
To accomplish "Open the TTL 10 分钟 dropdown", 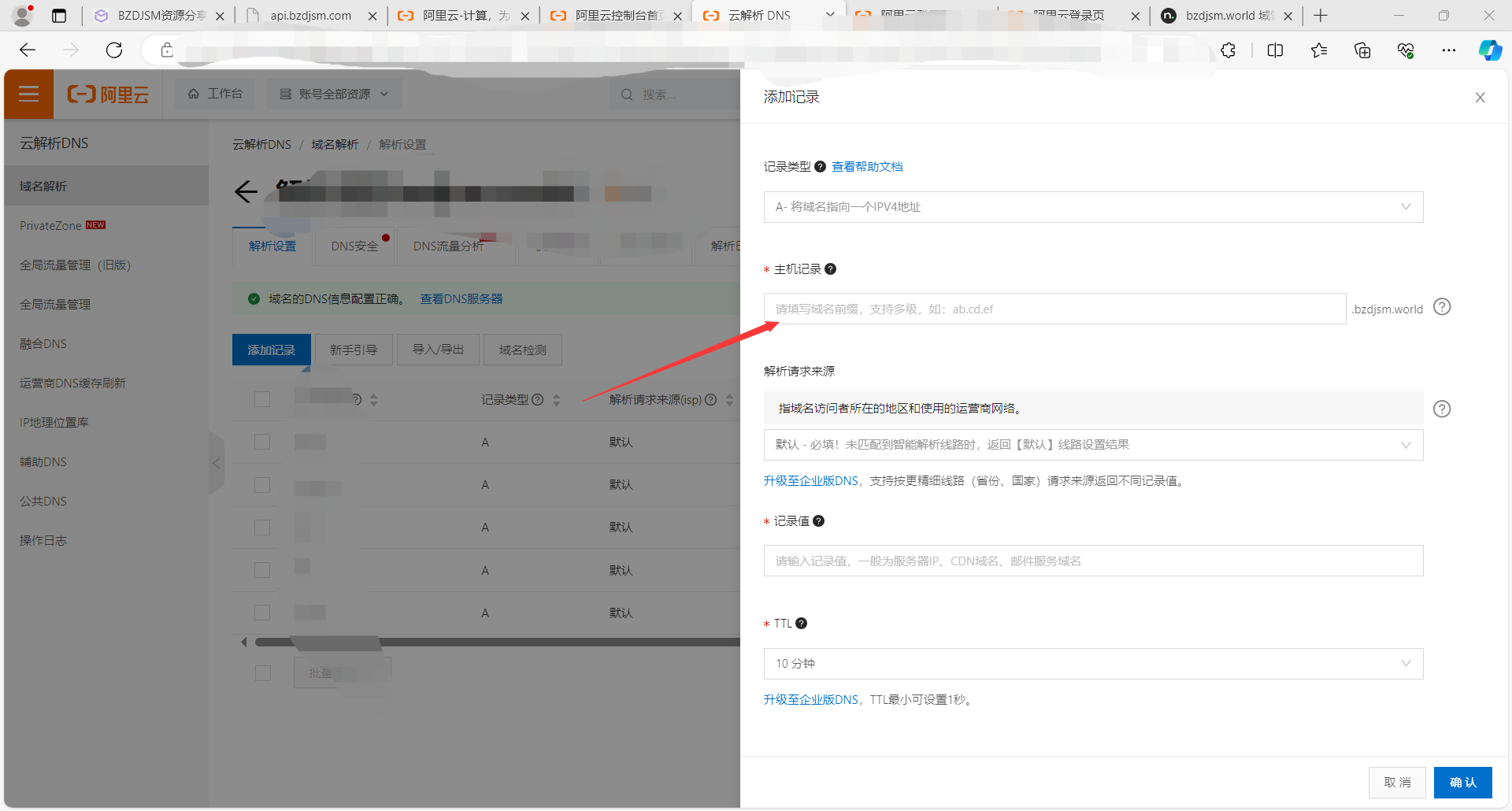I will pyautogui.click(x=1093, y=664).
